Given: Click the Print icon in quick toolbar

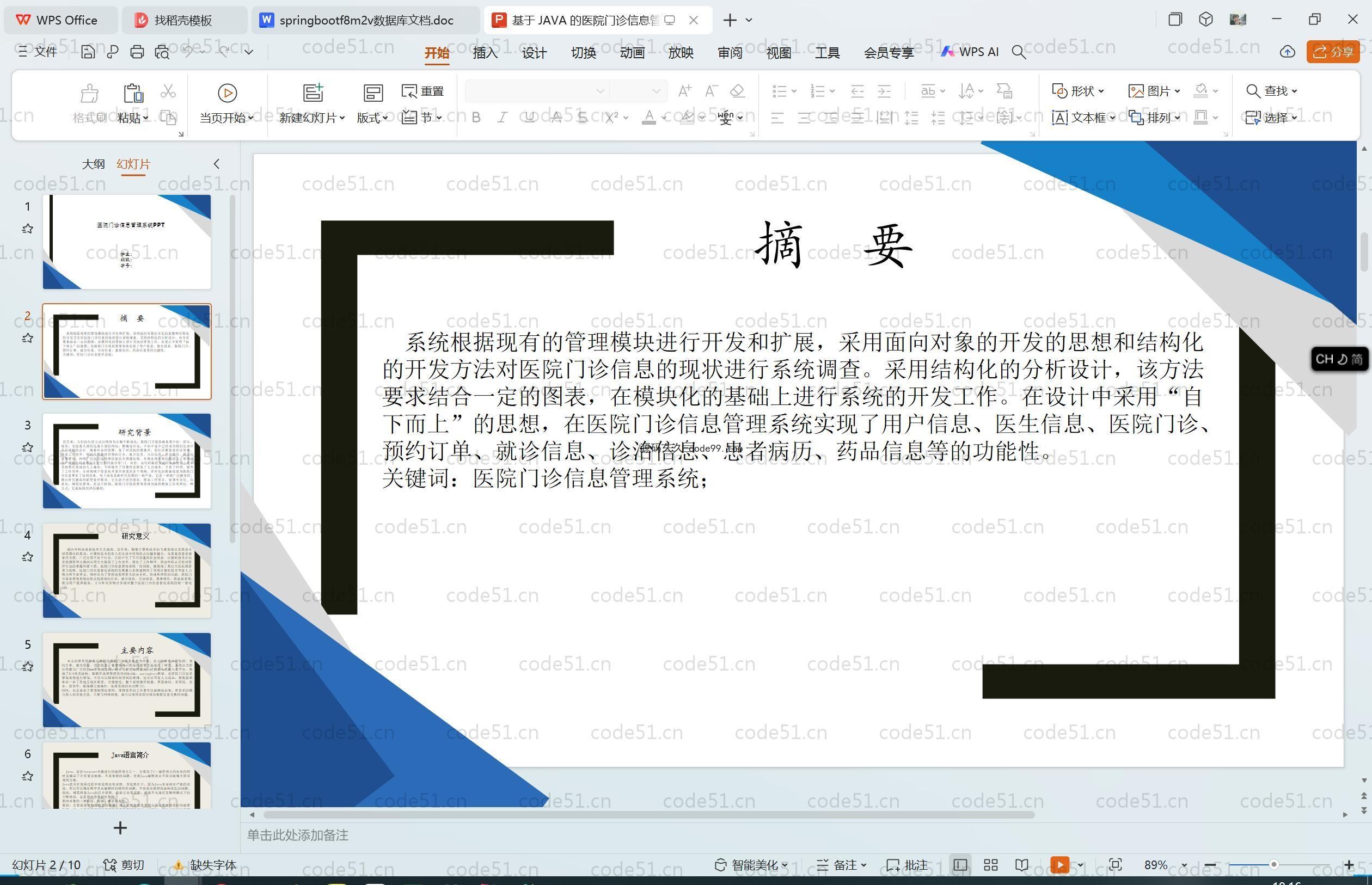Looking at the screenshot, I should tap(137, 52).
